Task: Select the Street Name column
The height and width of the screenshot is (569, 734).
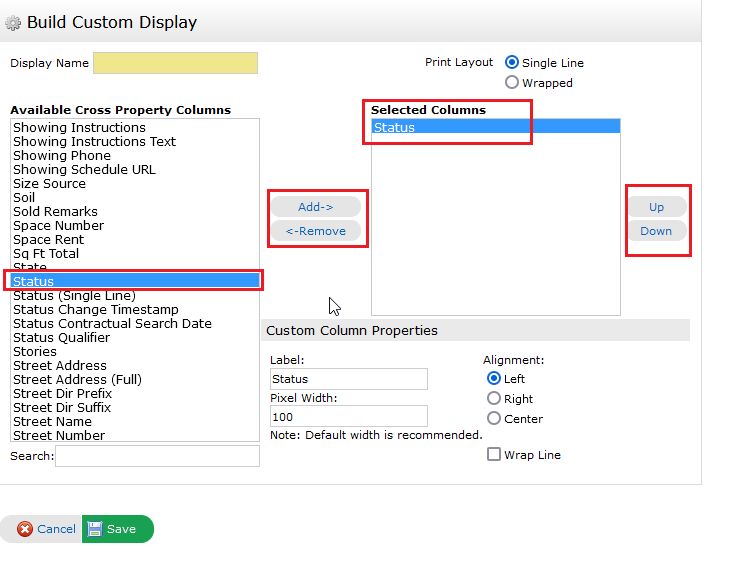Action: pyautogui.click(x=135, y=422)
